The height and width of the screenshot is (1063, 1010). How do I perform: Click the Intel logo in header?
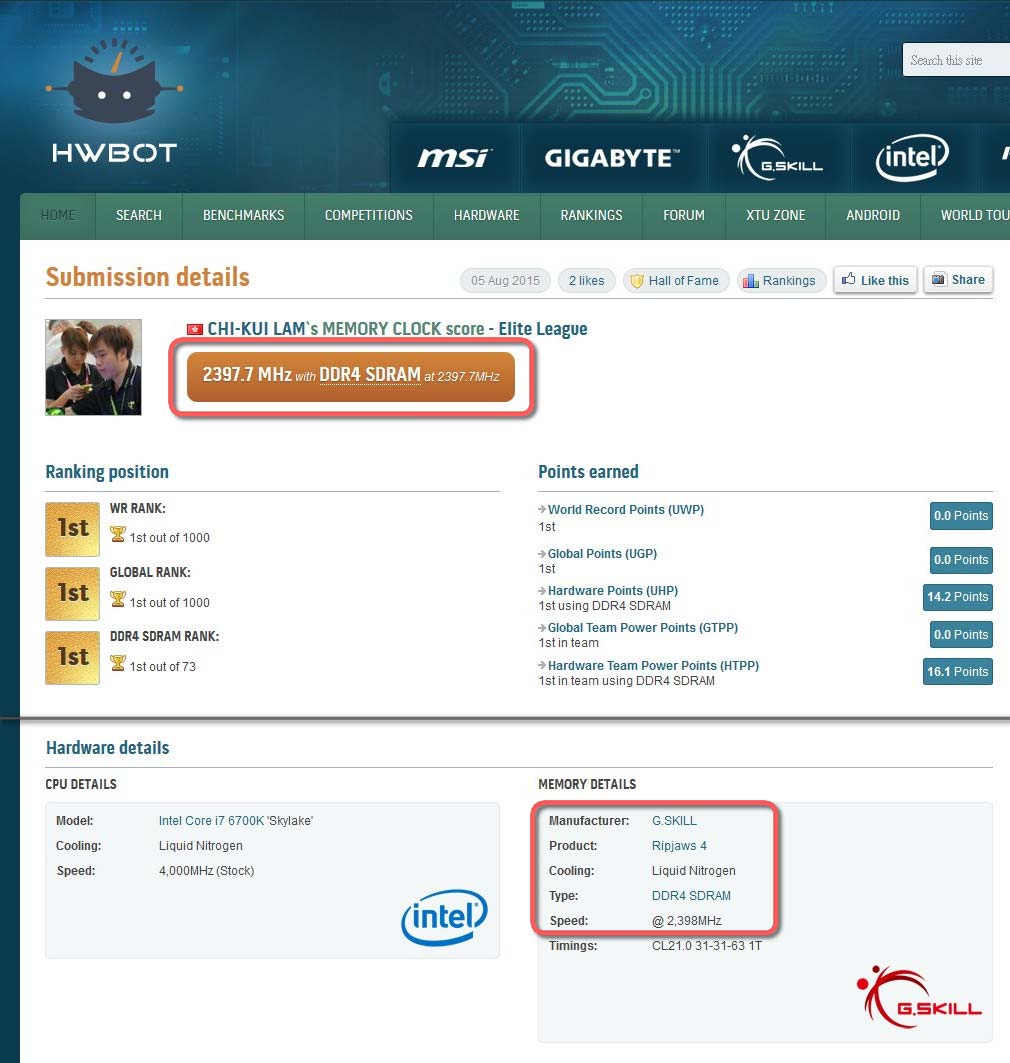[x=911, y=158]
